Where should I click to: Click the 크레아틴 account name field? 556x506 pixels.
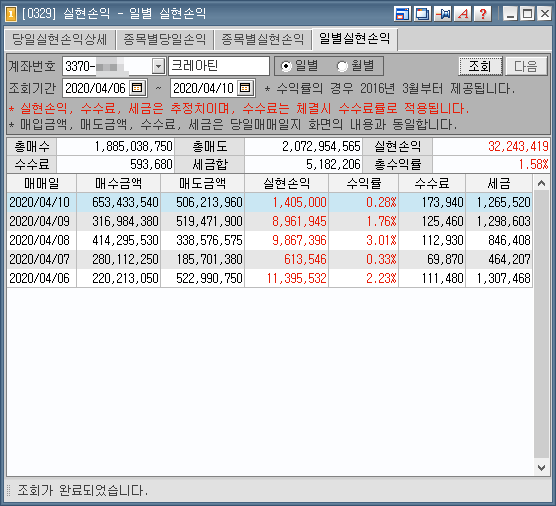pyautogui.click(x=219, y=66)
